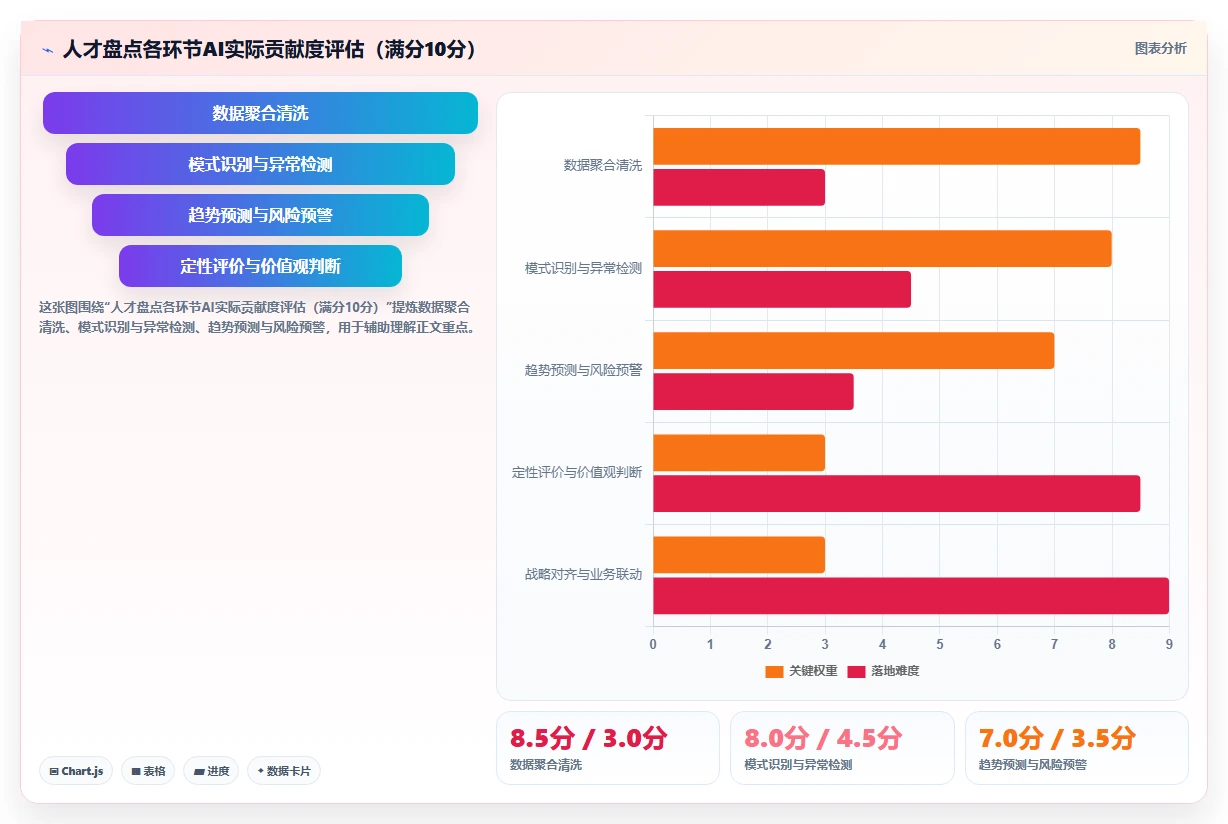Click the description paragraph below the funnel
This screenshot has width=1228, height=824.
257,317
